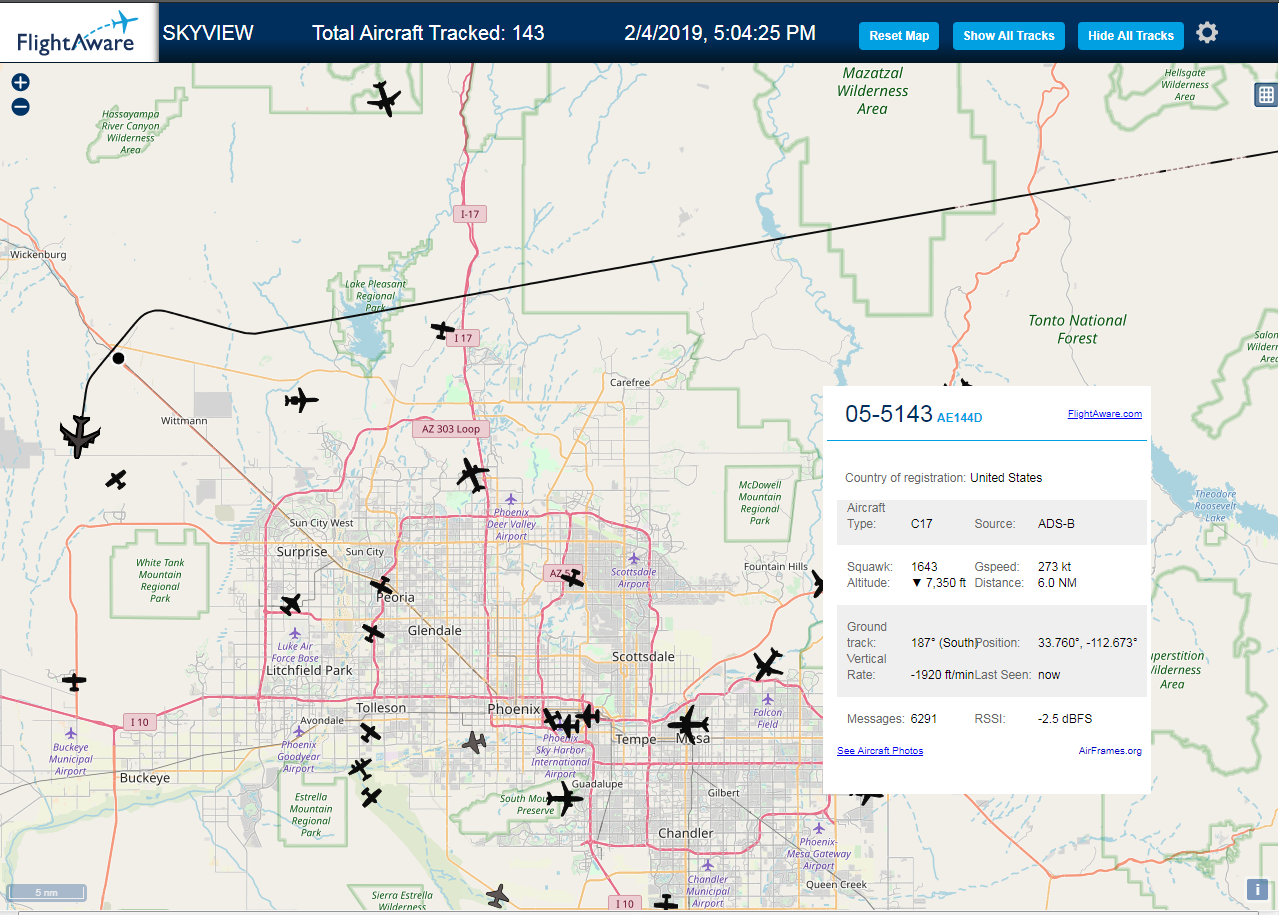Click the black track point near Wickenburg
The image size is (1279, 915).
[x=118, y=358]
